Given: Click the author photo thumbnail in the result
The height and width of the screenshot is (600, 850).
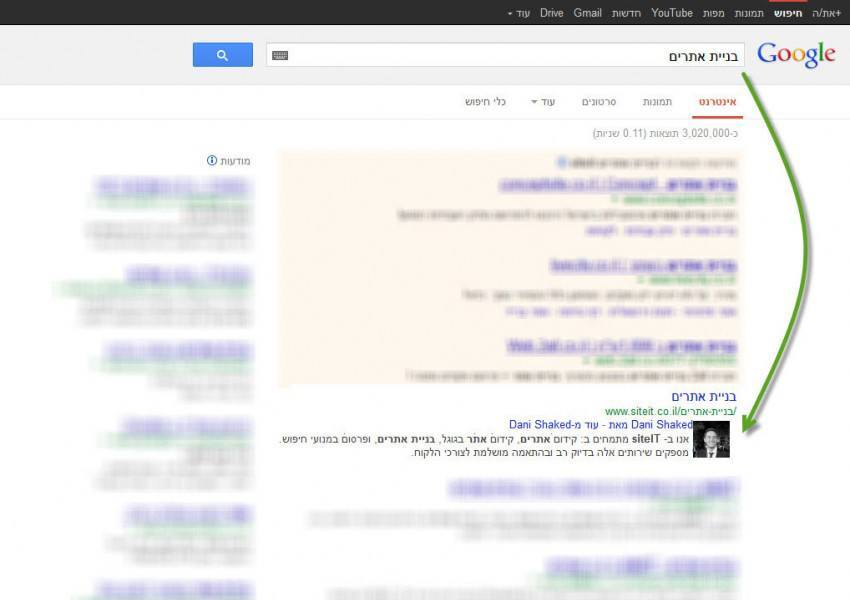Looking at the screenshot, I should click(x=711, y=439).
